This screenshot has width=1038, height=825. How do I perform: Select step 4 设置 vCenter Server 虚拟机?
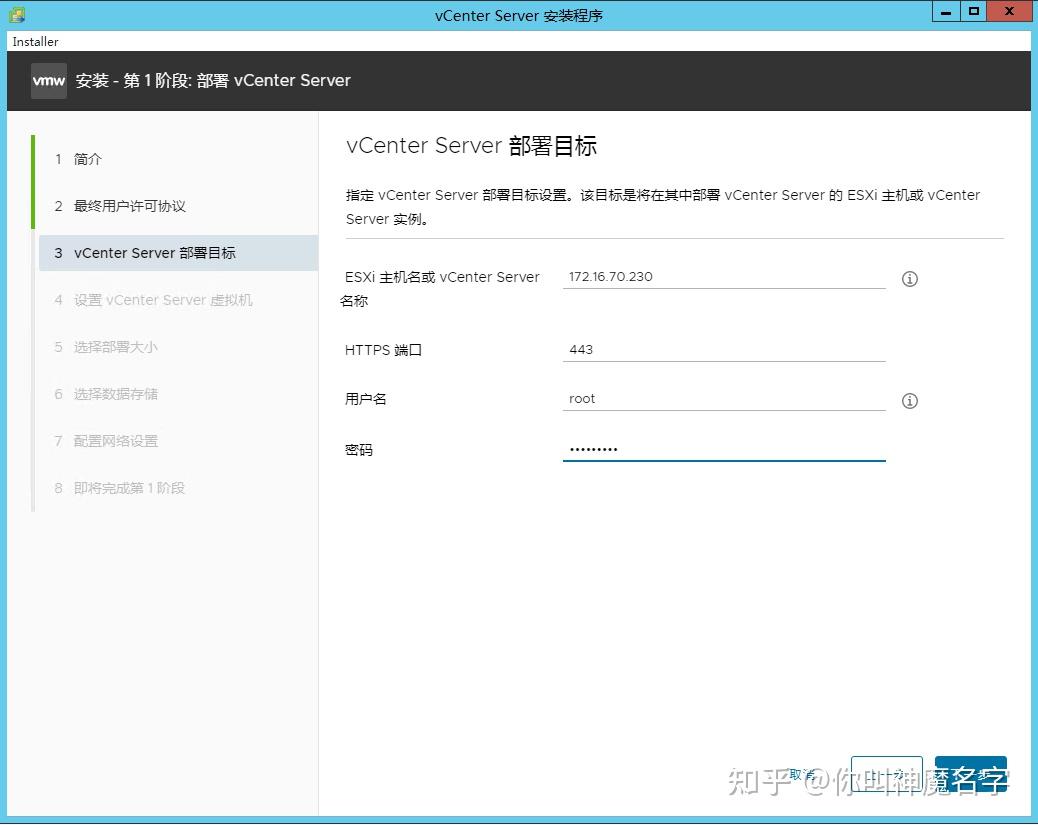pos(154,300)
